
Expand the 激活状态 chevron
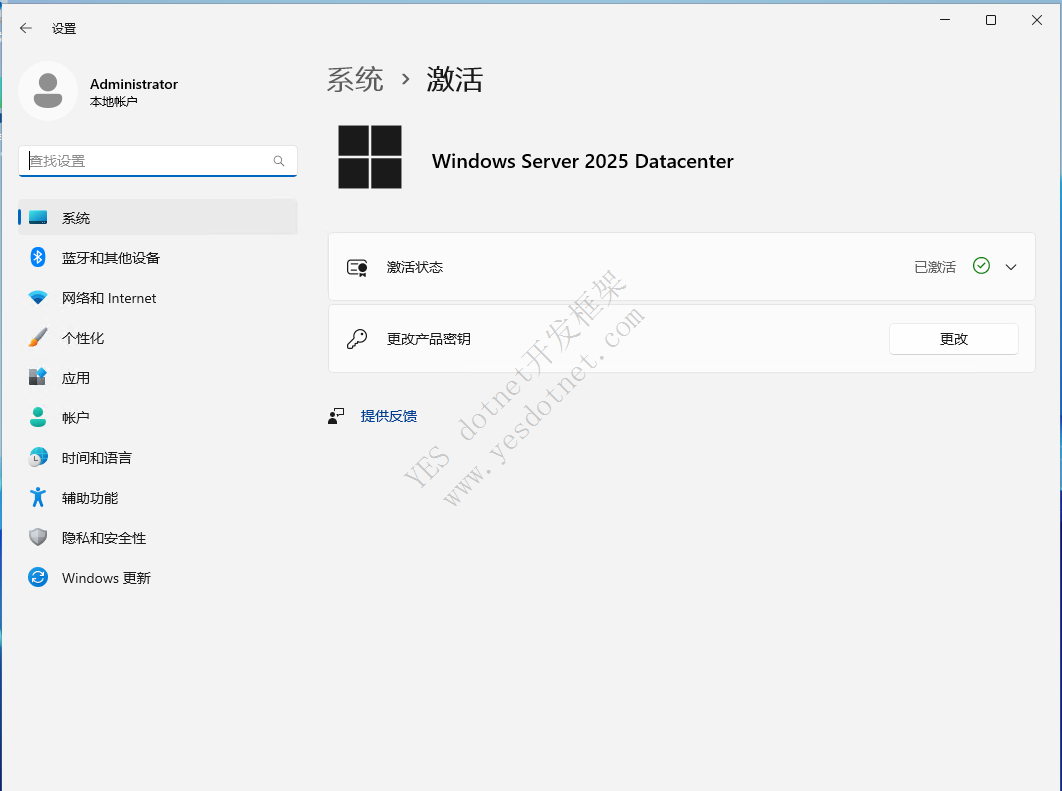[x=1011, y=267]
